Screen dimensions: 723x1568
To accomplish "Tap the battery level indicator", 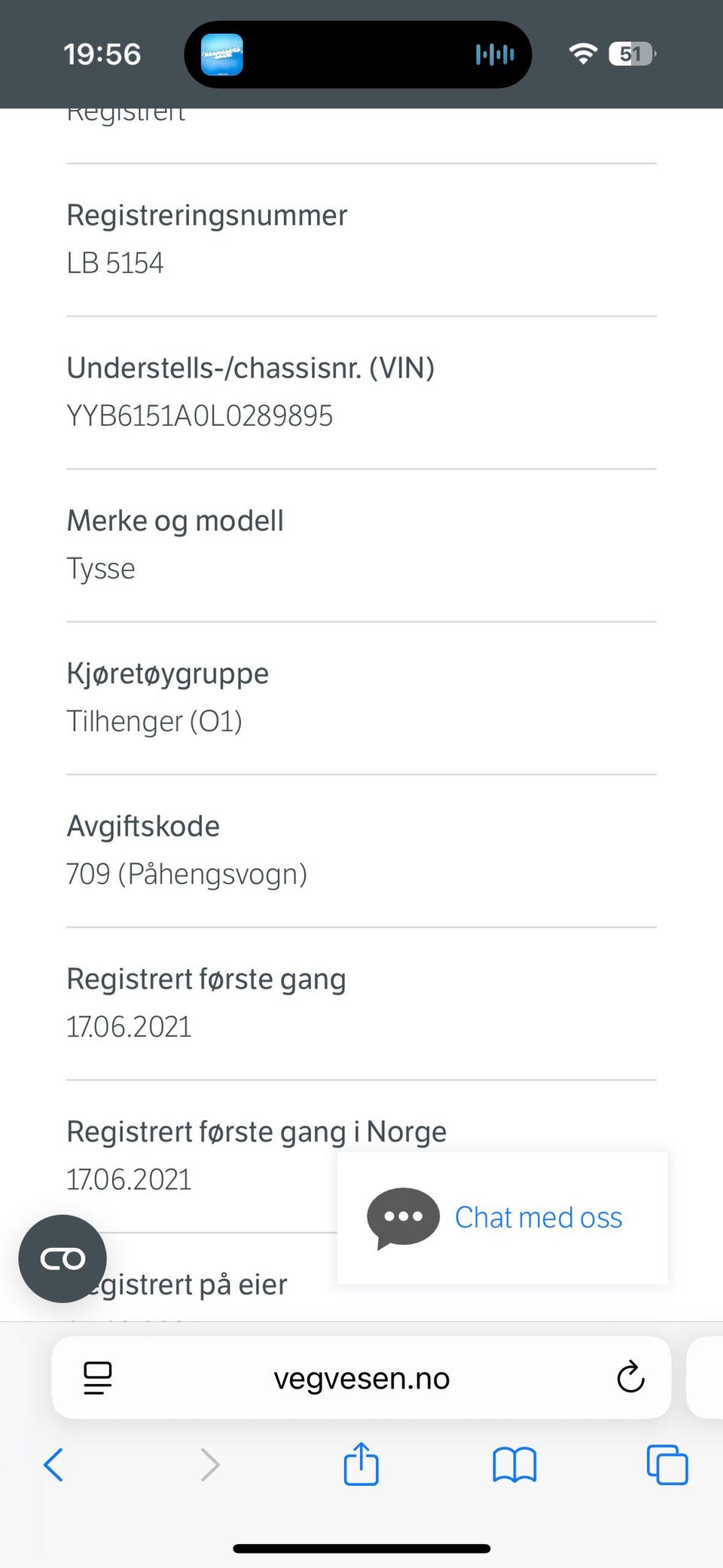I will point(633,54).
